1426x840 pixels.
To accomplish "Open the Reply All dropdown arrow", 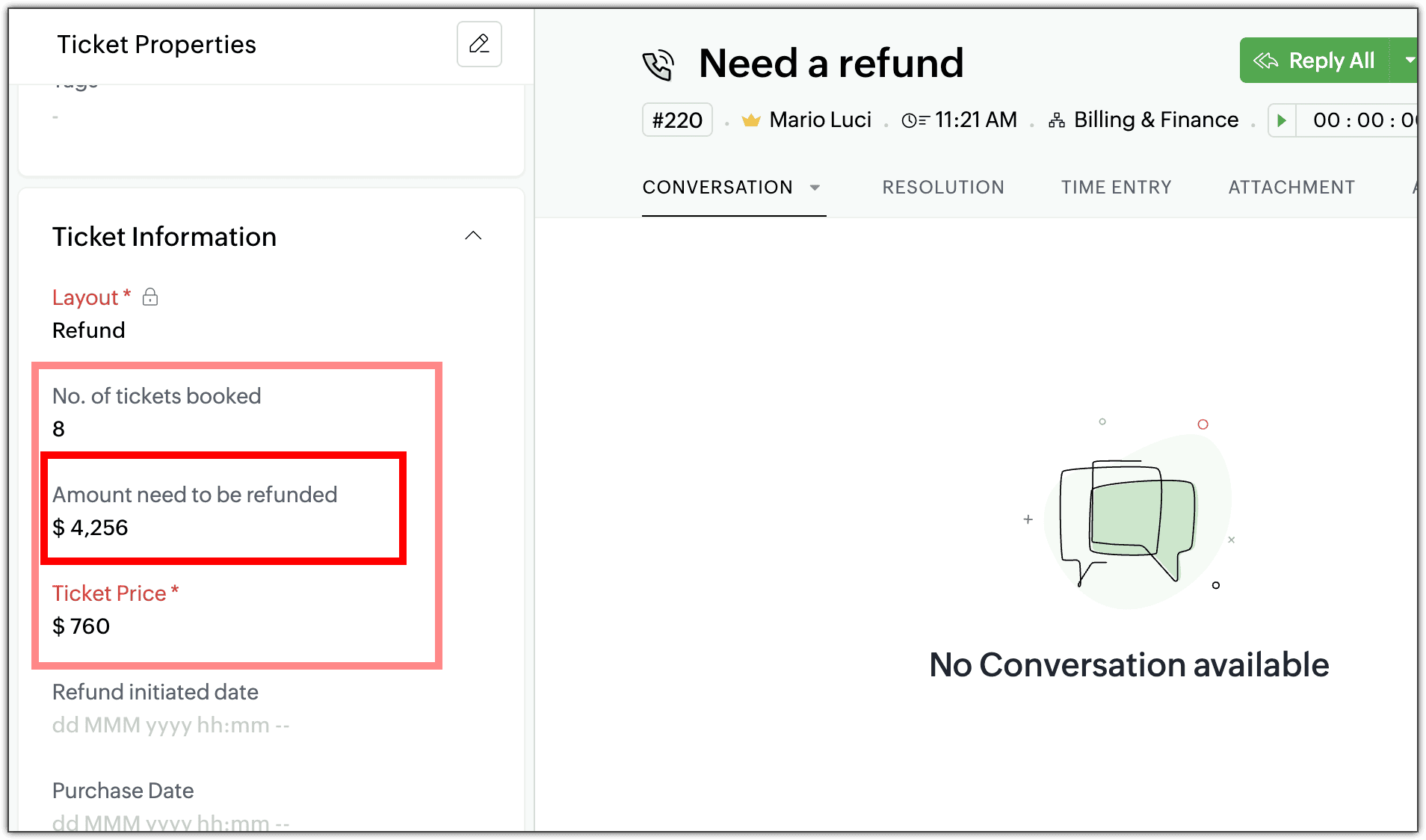I will 1409,61.
